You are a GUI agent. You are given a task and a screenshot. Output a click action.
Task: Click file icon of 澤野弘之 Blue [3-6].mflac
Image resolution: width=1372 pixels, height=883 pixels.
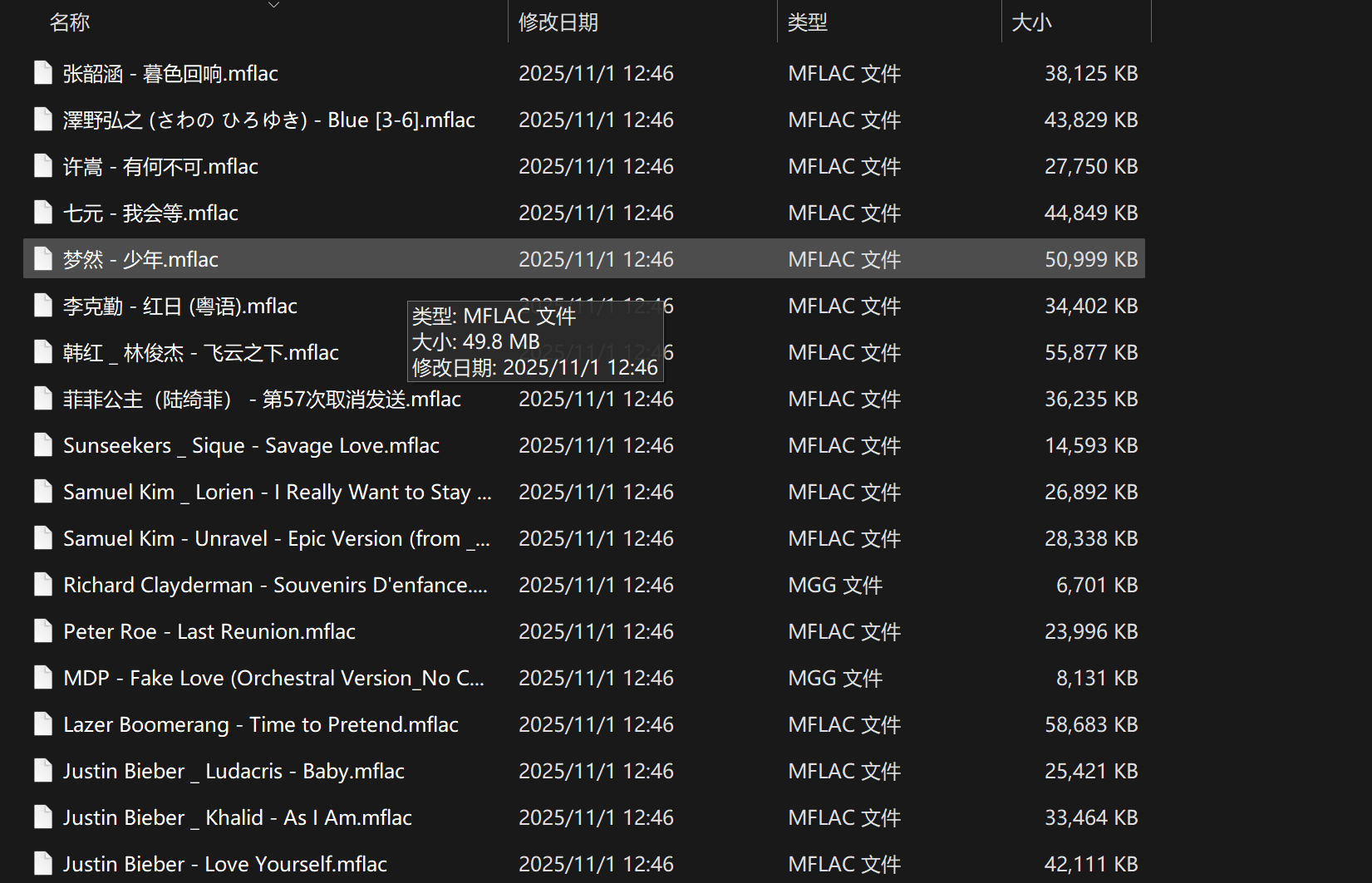tap(43, 120)
